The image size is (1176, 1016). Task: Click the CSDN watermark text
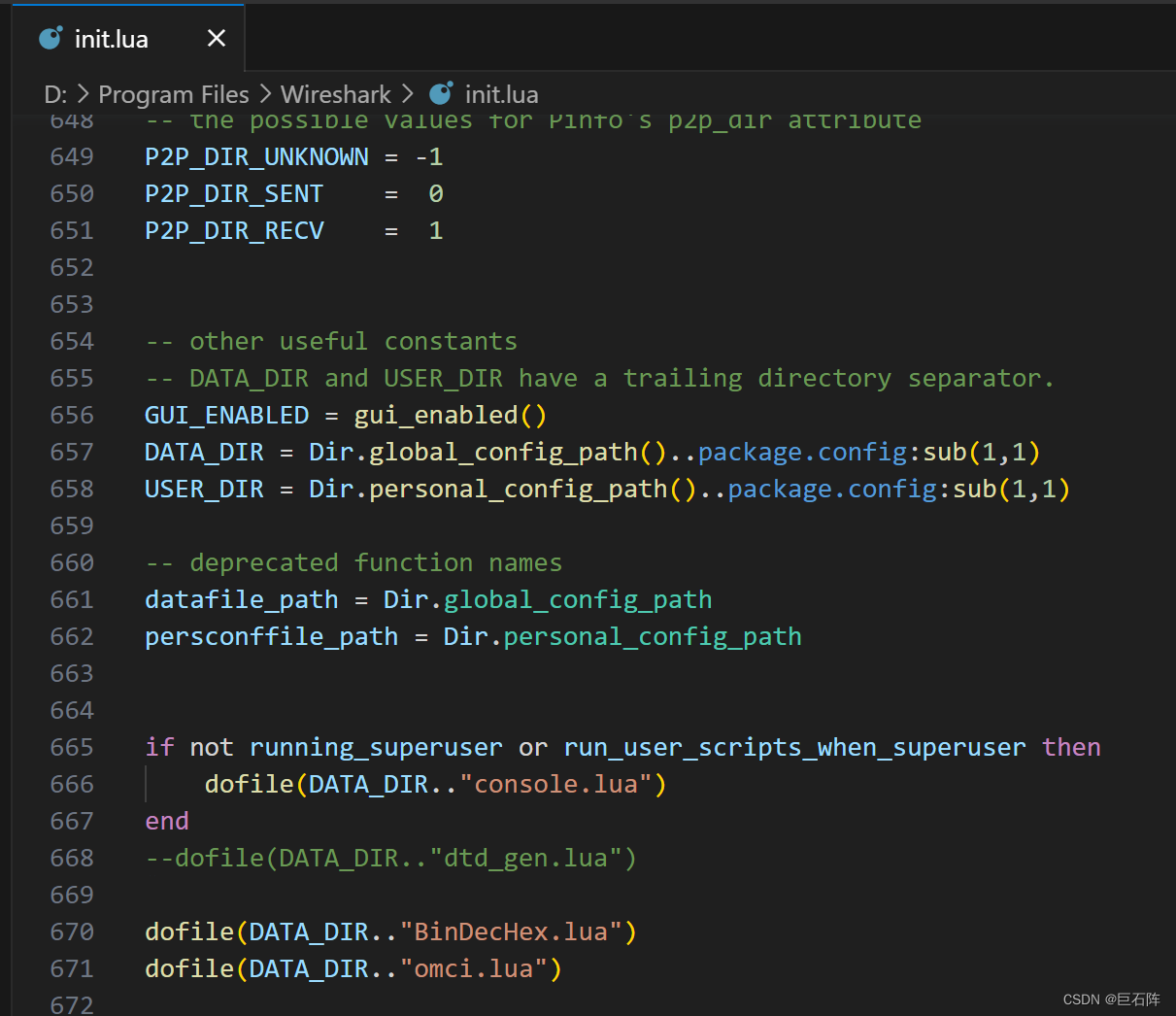point(1114,999)
